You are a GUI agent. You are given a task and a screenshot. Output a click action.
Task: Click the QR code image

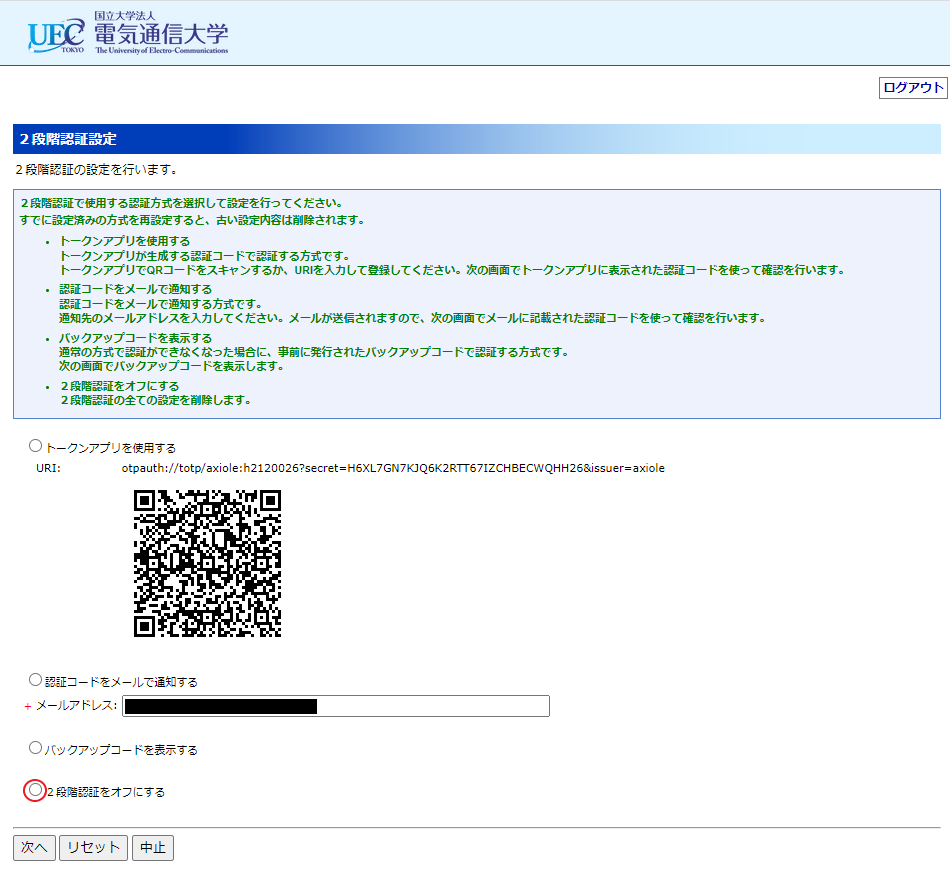[208, 563]
